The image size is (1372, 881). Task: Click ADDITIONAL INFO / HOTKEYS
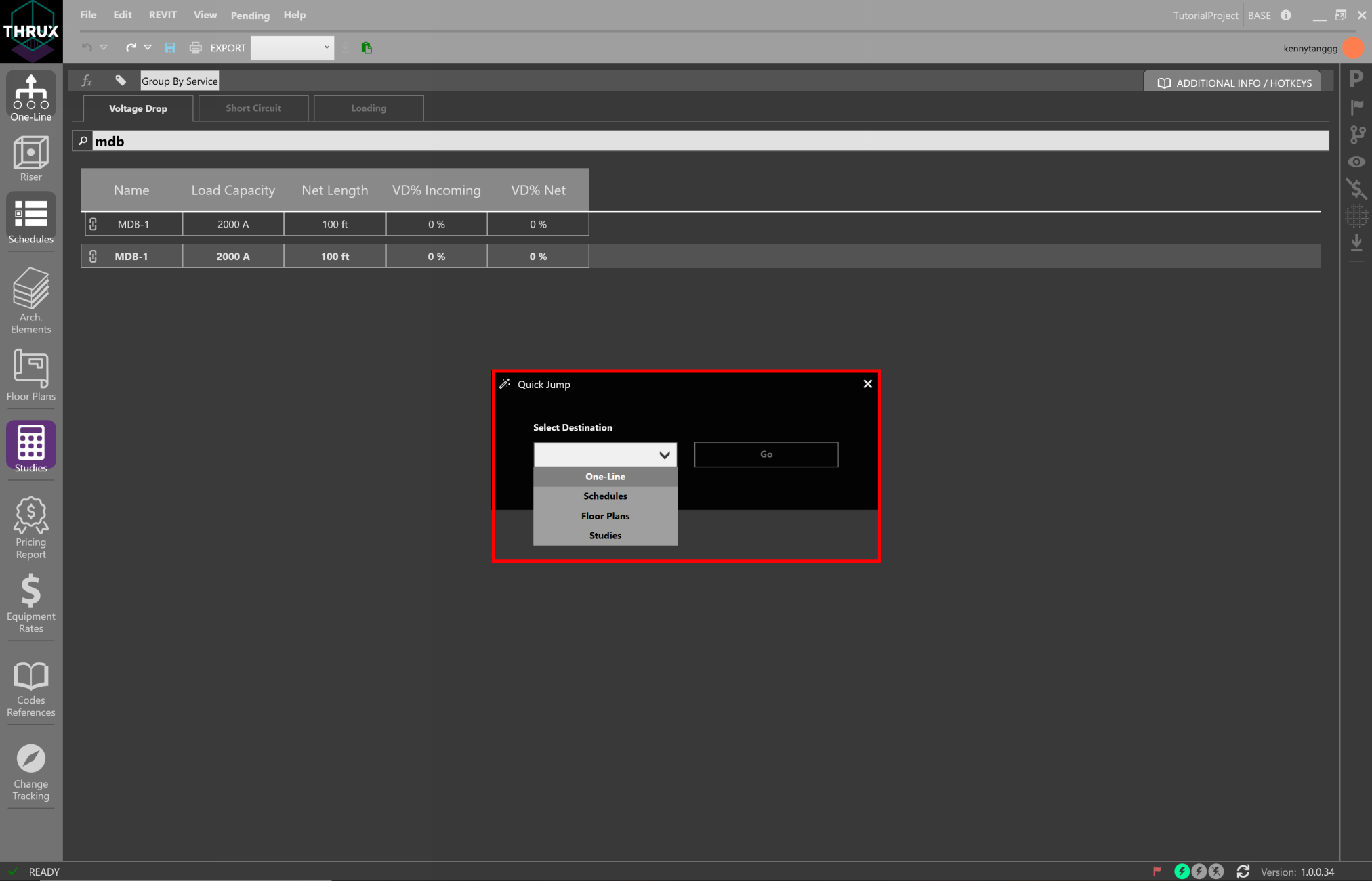(1231, 82)
